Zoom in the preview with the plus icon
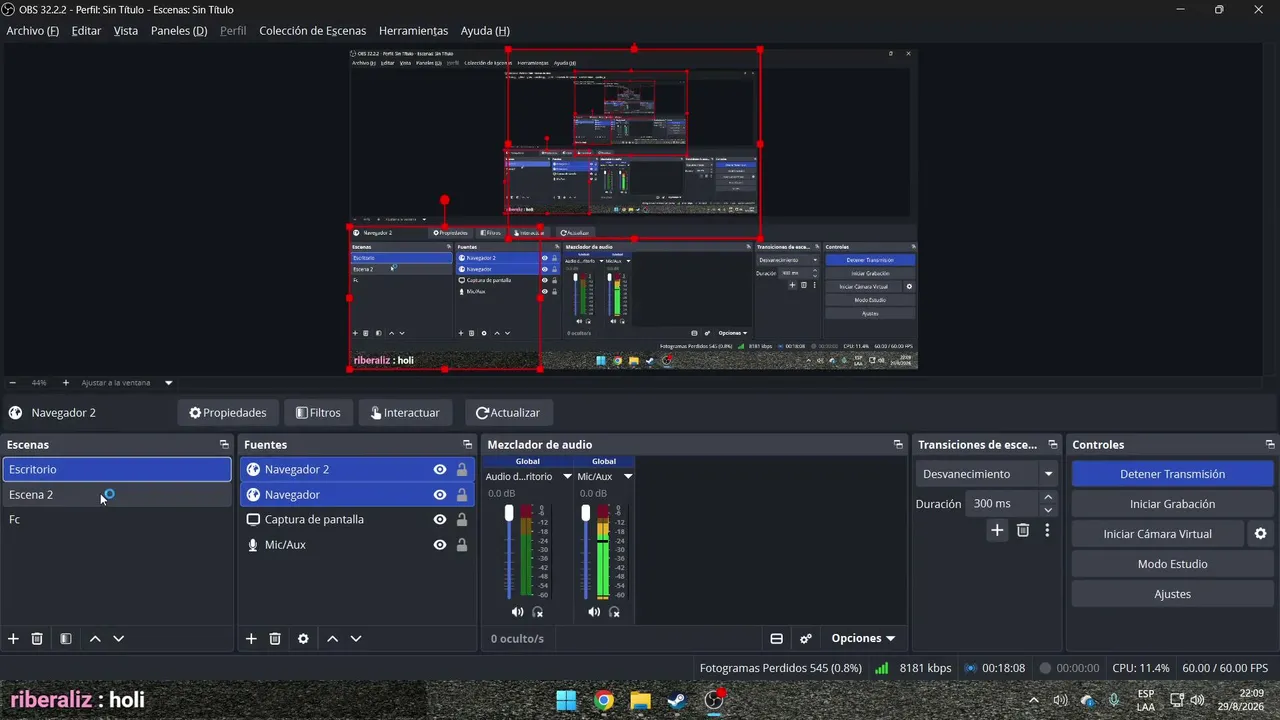The image size is (1280, 720). pyautogui.click(x=66, y=383)
